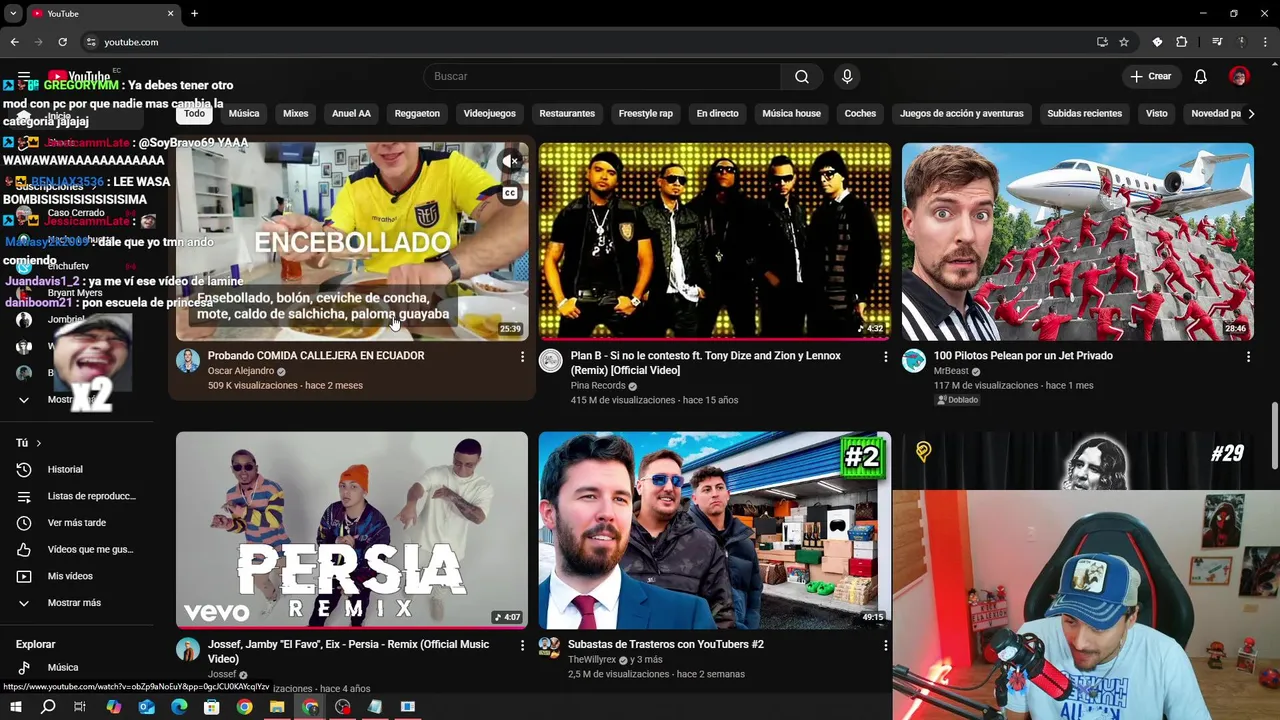The height and width of the screenshot is (720, 1280).
Task: Open Windows Start menu
Action: pyautogui.click(x=16, y=707)
